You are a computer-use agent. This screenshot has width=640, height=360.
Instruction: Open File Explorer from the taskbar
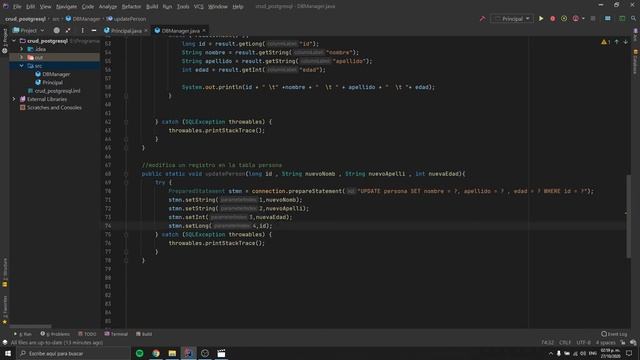pos(172,353)
